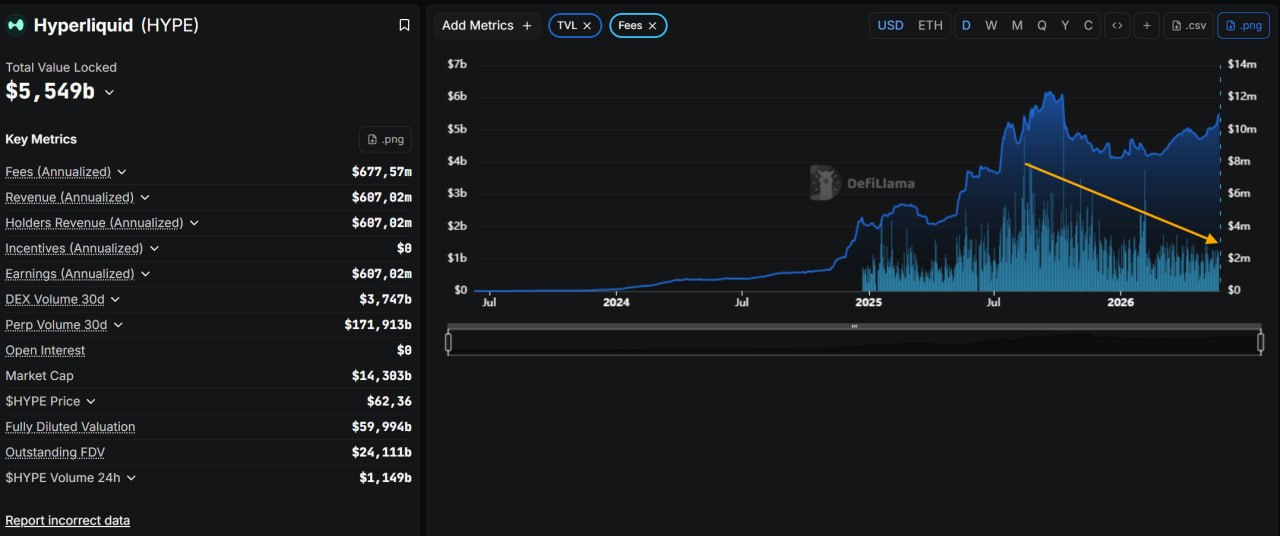Grab the right handle of range slider
Image resolution: width=1280 pixels, height=536 pixels.
(1260, 343)
